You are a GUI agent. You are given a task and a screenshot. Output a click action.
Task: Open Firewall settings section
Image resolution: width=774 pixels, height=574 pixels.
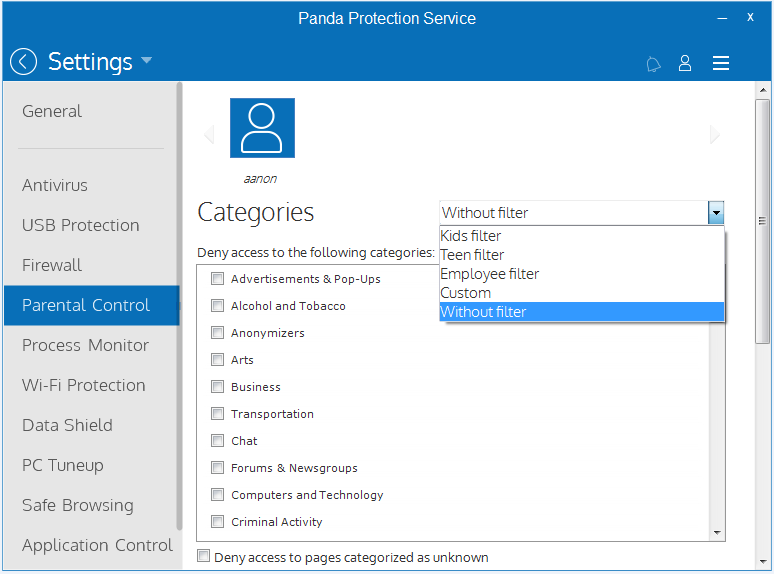pos(52,265)
